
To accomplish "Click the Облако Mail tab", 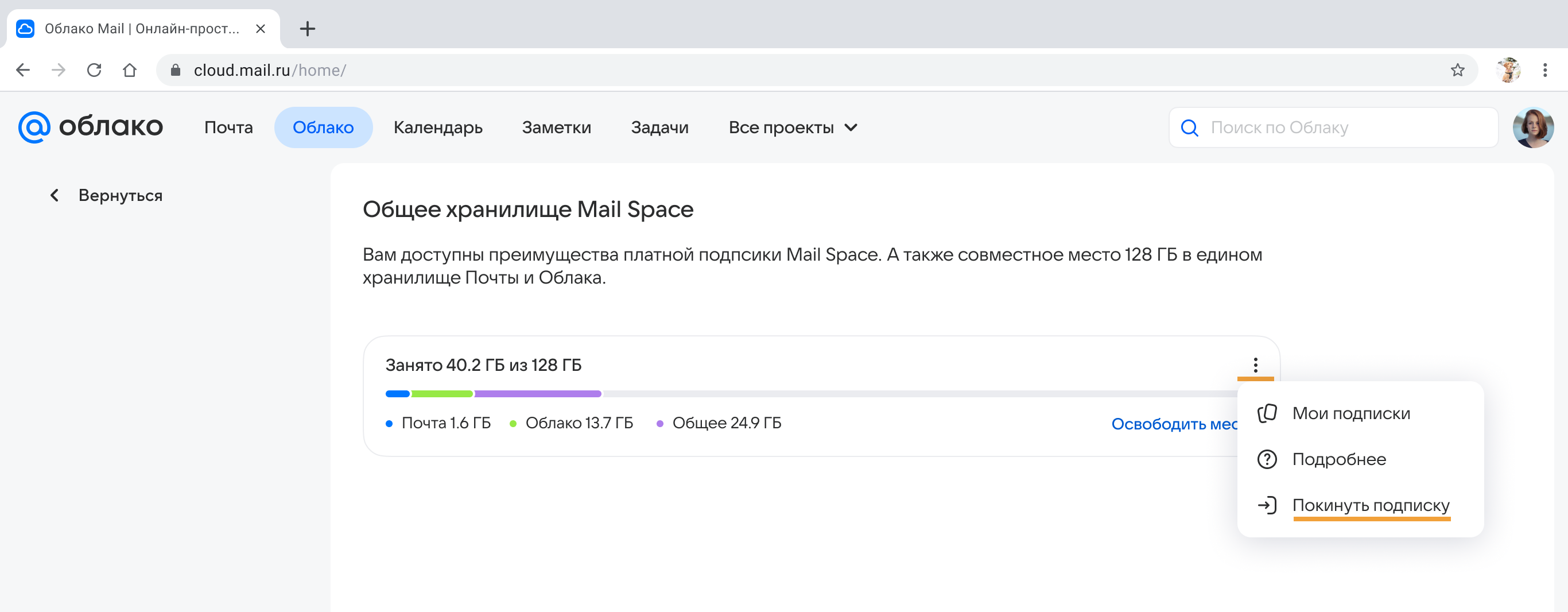I will [143, 29].
